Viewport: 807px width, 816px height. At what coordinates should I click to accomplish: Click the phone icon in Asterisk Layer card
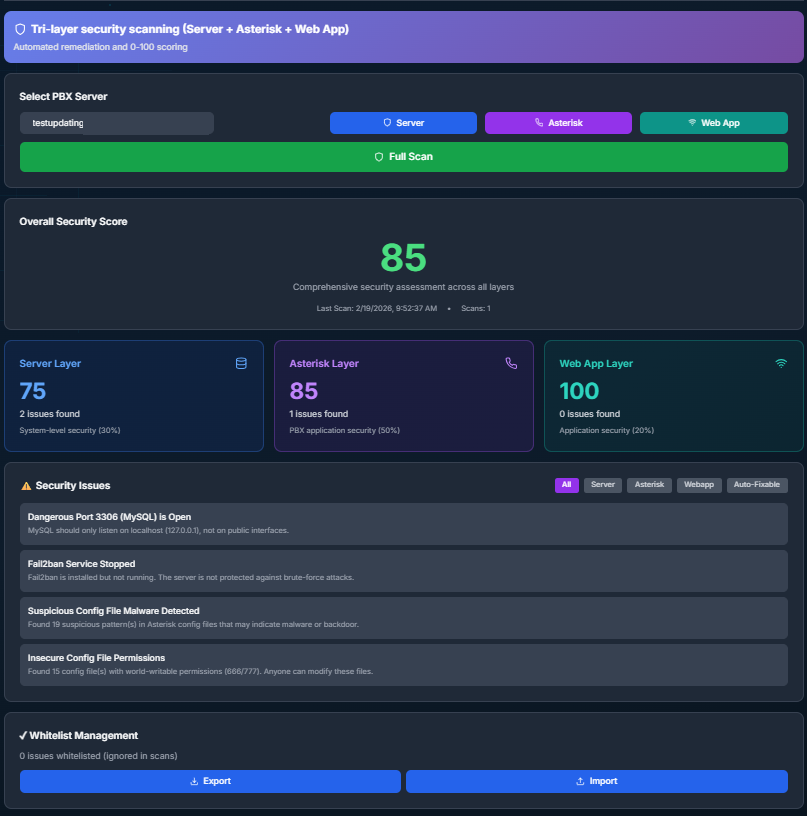click(x=511, y=364)
